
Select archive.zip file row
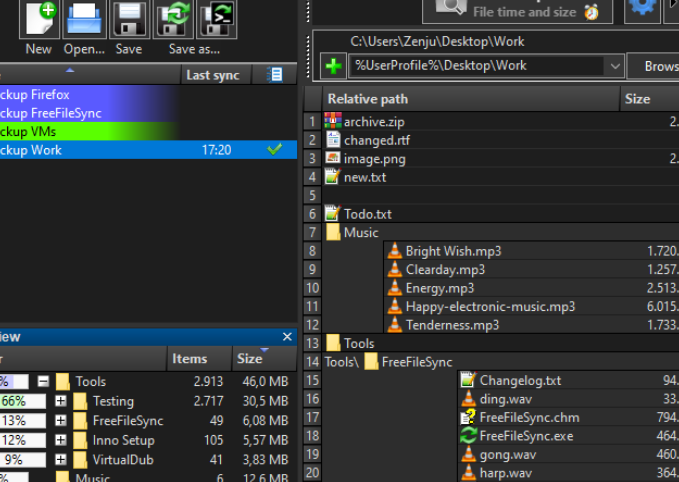click(501, 122)
